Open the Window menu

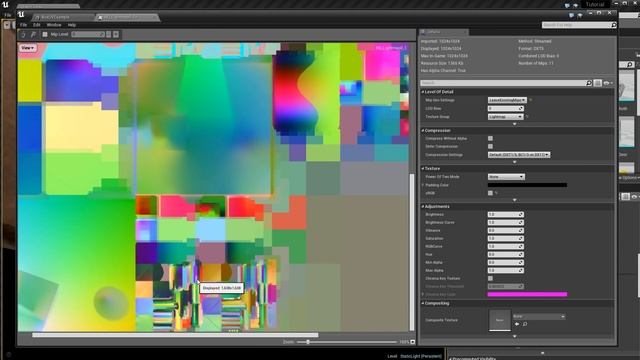click(x=54, y=25)
